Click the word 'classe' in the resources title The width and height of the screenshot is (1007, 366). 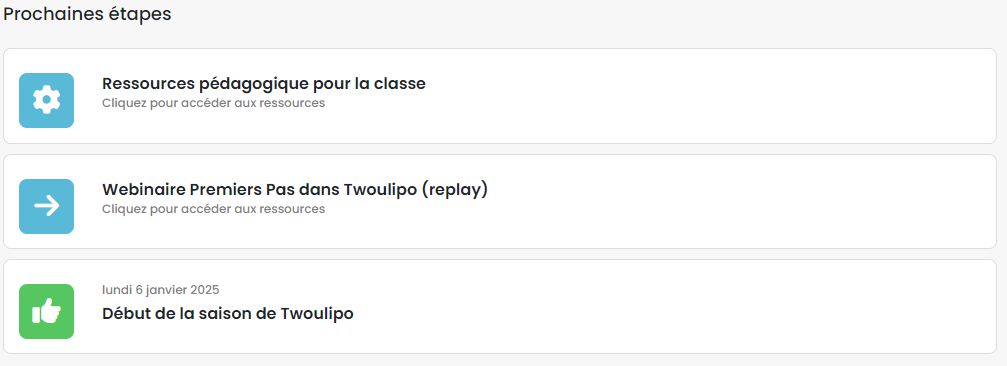click(x=403, y=84)
